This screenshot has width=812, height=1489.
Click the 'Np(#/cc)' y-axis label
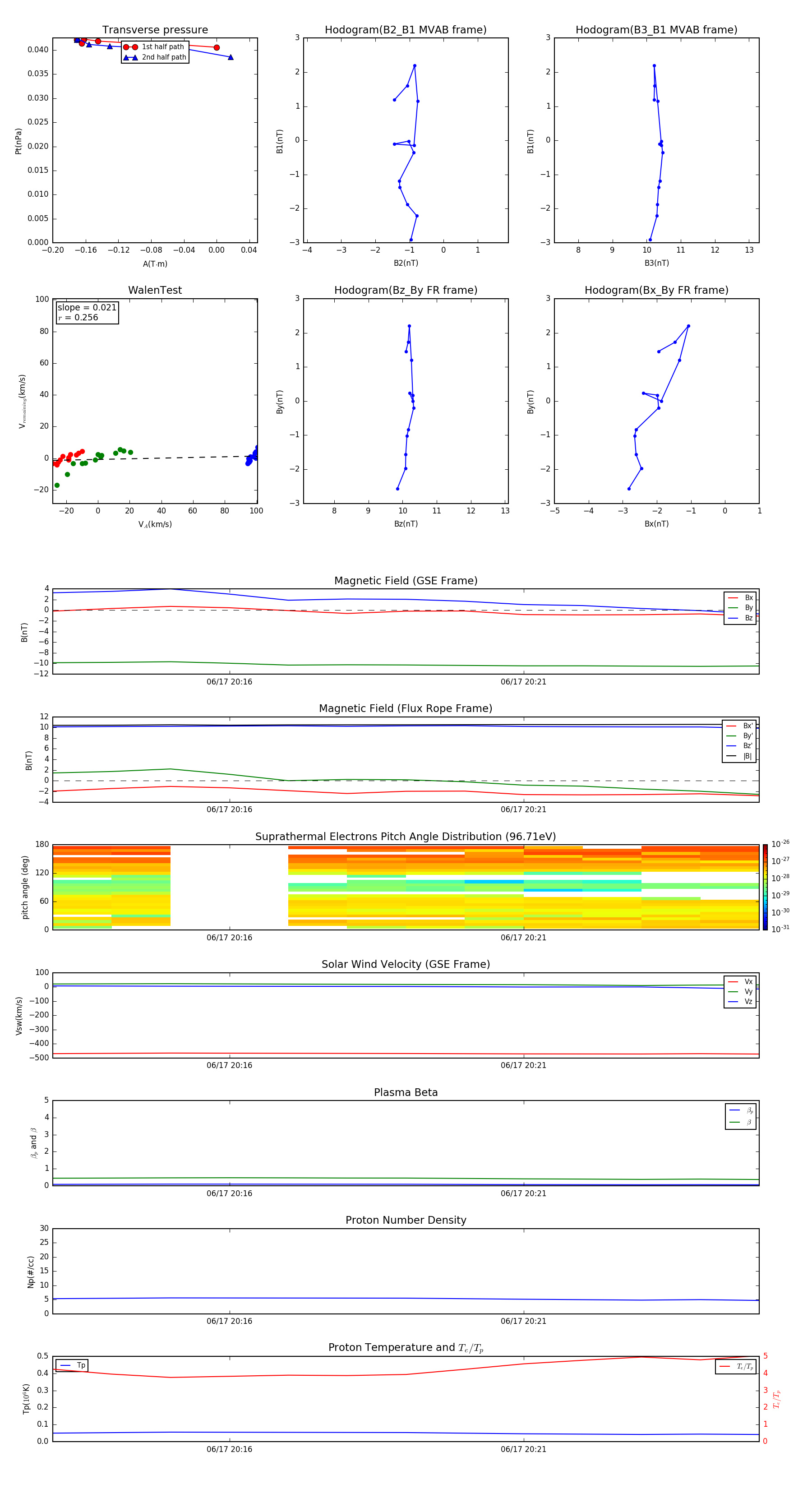(x=31, y=1272)
